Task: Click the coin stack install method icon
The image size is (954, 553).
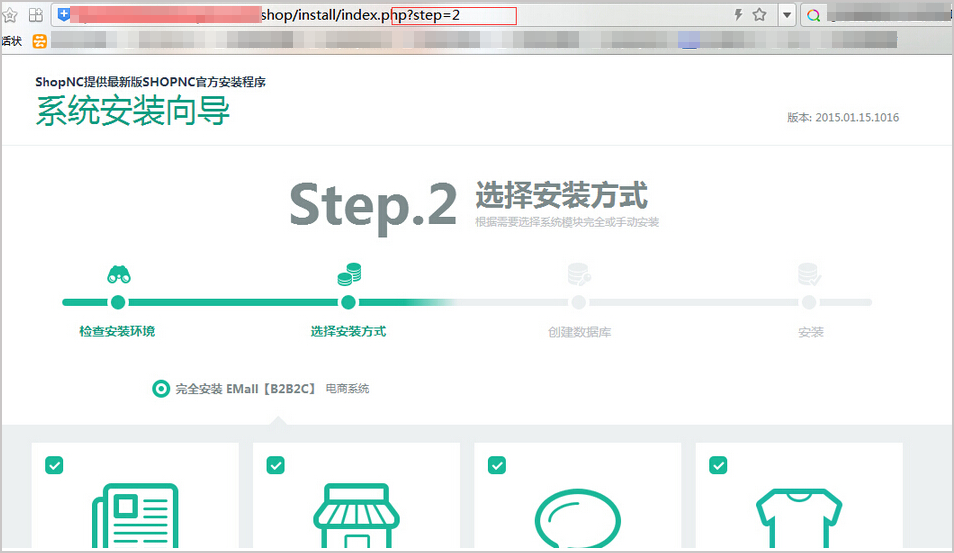Action: point(349,274)
